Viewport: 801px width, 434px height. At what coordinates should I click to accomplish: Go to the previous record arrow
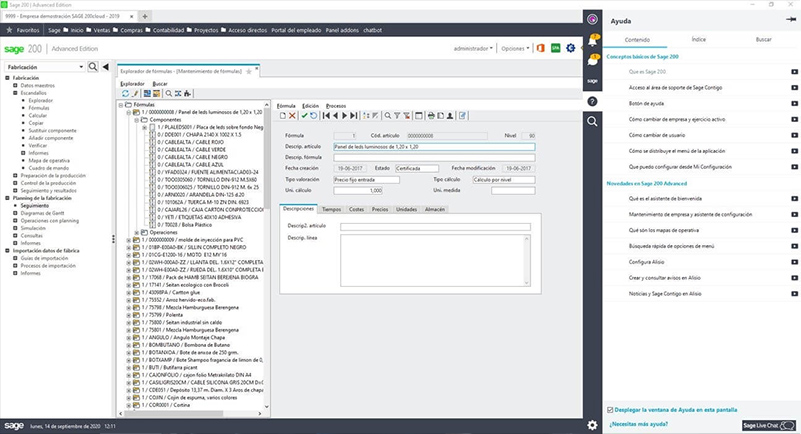click(335, 116)
